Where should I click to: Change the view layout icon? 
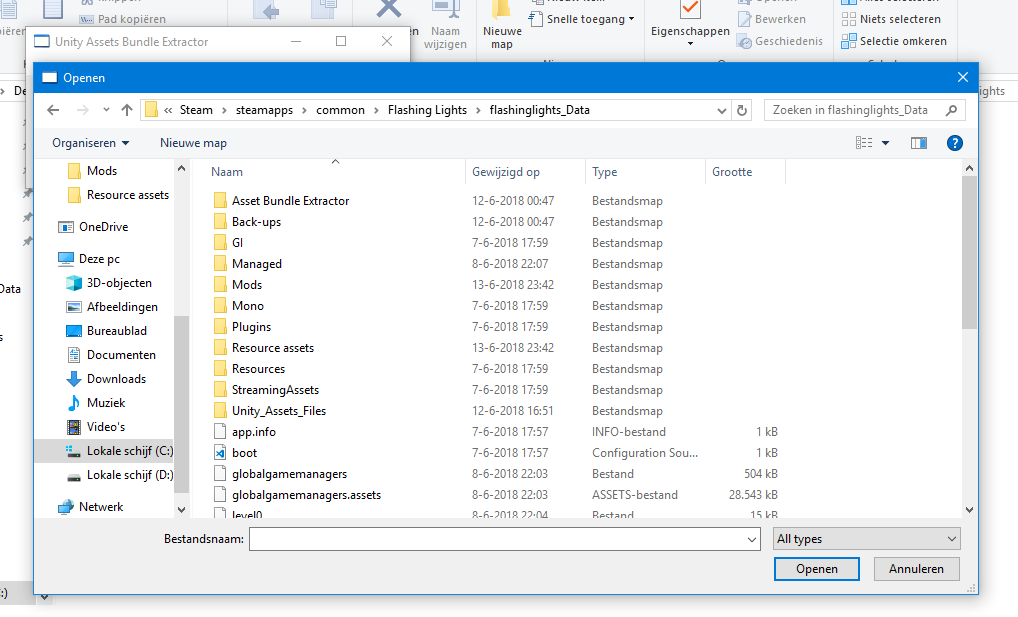pyautogui.click(x=864, y=143)
